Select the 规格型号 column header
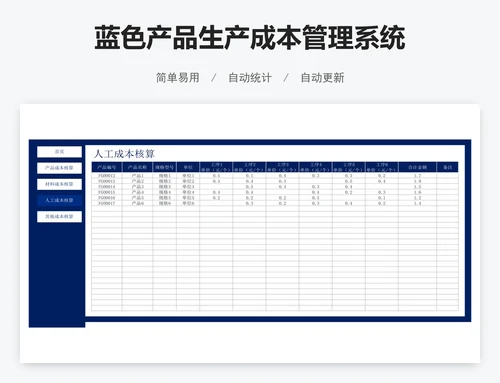The width and height of the screenshot is (500, 383). point(165,167)
